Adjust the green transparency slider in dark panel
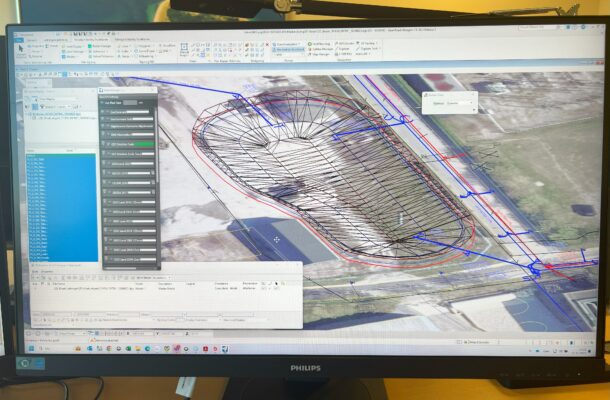This screenshot has height=400, width=610. (144, 144)
